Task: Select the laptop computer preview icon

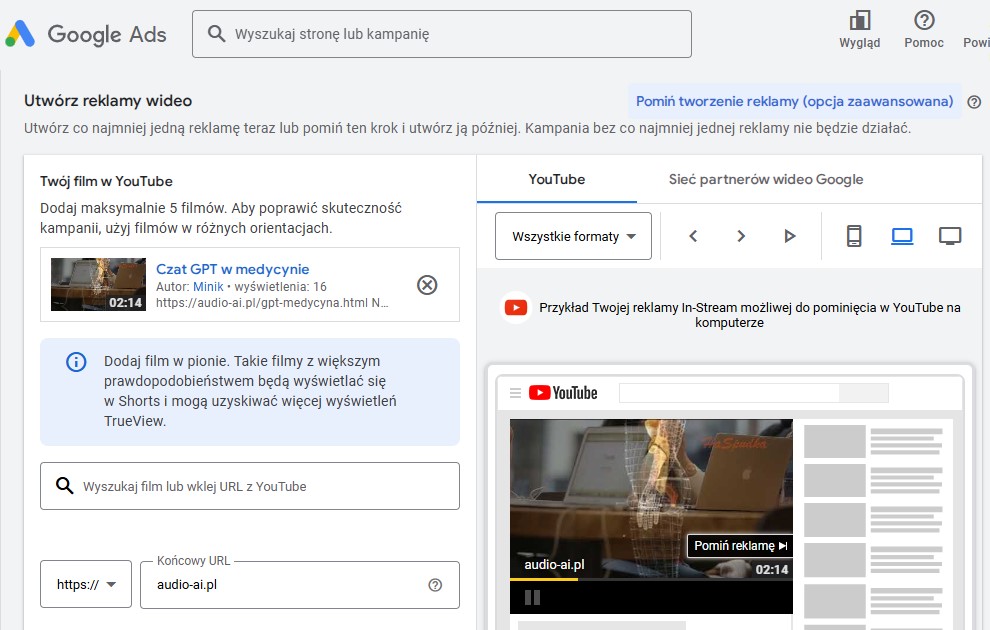Action: [x=902, y=236]
